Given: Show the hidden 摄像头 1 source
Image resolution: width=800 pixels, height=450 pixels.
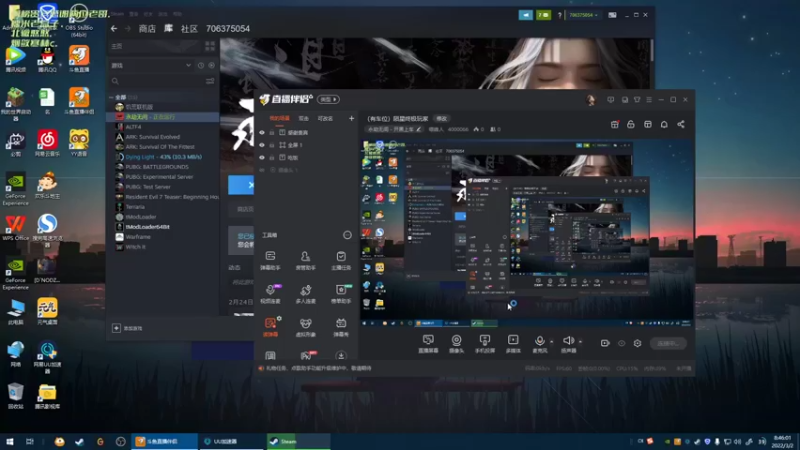Looking at the screenshot, I should click(x=262, y=170).
